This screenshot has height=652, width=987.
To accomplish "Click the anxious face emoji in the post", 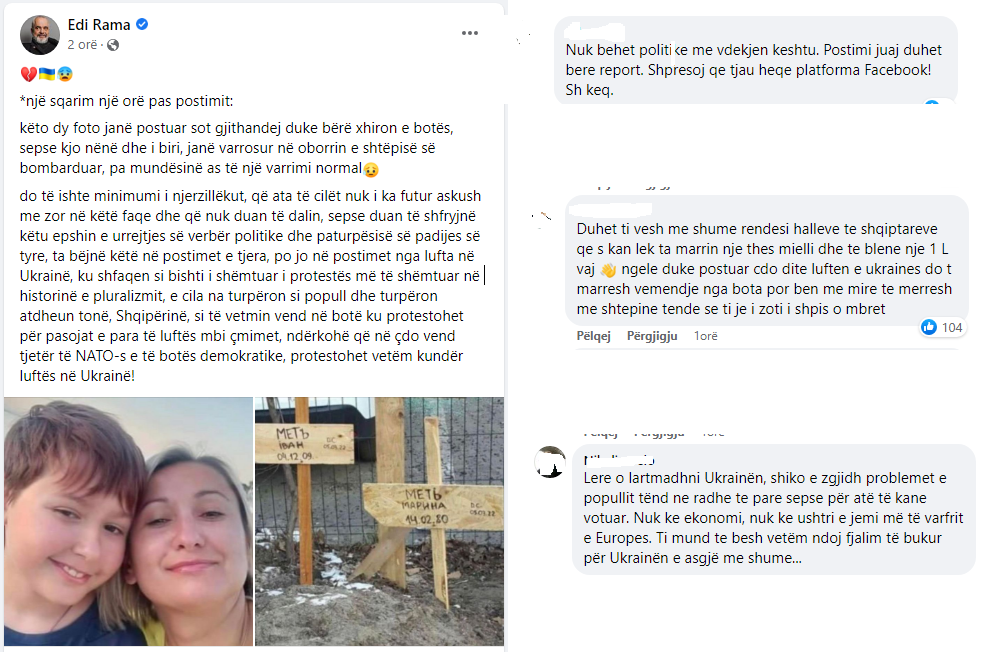I will tap(65, 74).
